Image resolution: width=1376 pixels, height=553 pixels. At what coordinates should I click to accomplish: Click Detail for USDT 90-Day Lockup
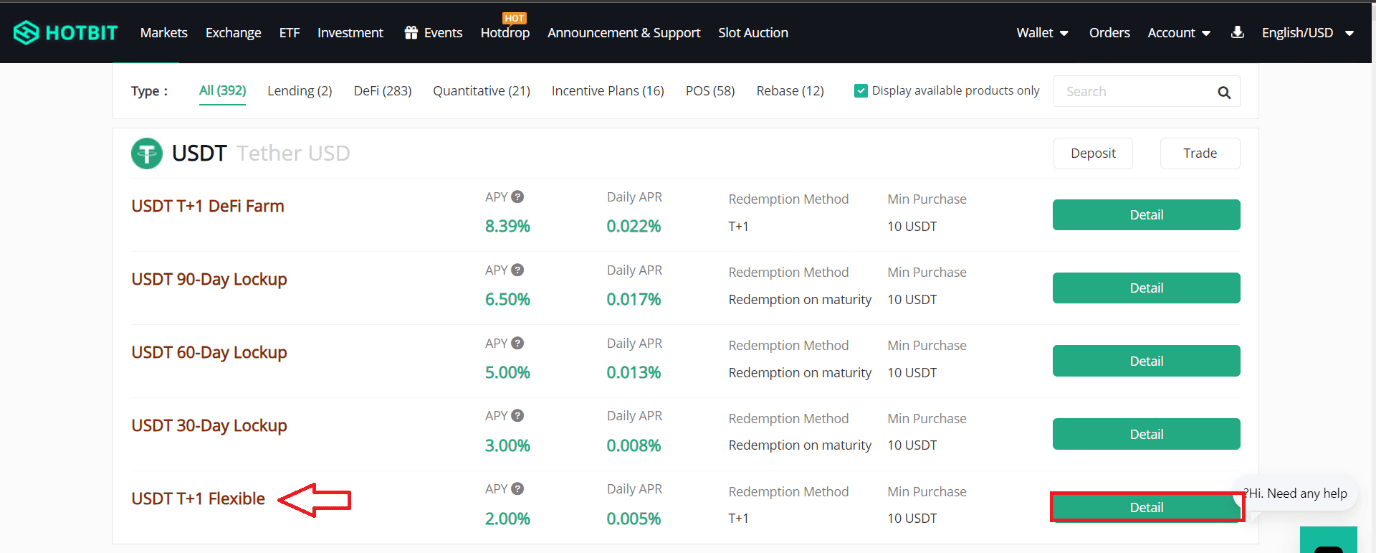point(1147,287)
